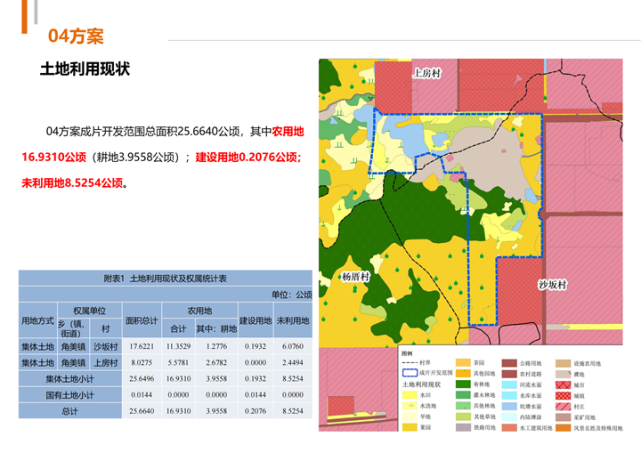The width and height of the screenshot is (641, 453).
Task: Click the 水库水面 legend swatch
Action: pyautogui.click(x=509, y=395)
